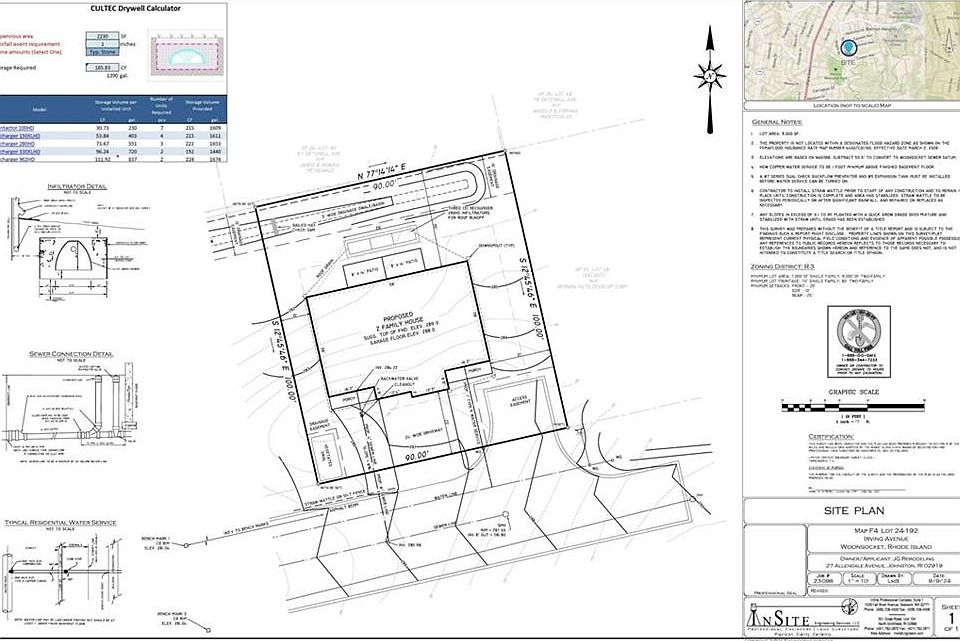Open the Typ. Stone selection cell
The image size is (960, 641).
coord(102,52)
